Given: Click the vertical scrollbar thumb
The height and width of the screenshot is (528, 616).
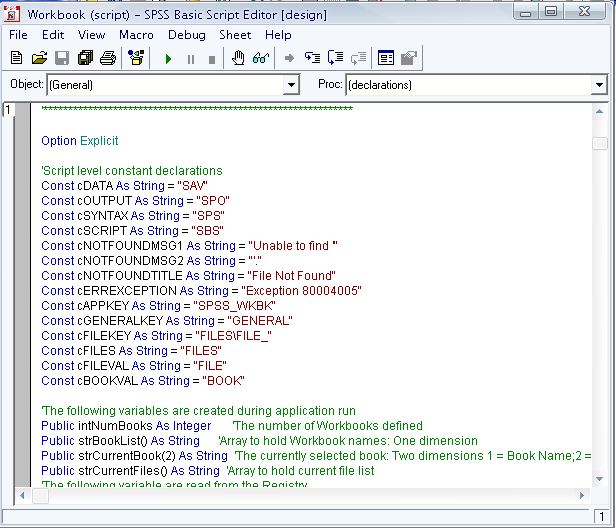Looking at the screenshot, I should point(600,143).
